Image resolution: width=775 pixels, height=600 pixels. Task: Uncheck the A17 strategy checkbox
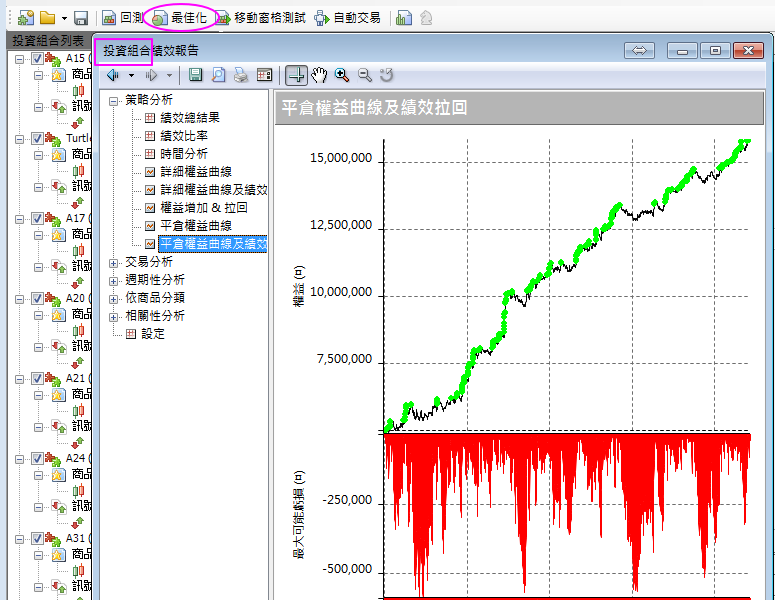38,218
